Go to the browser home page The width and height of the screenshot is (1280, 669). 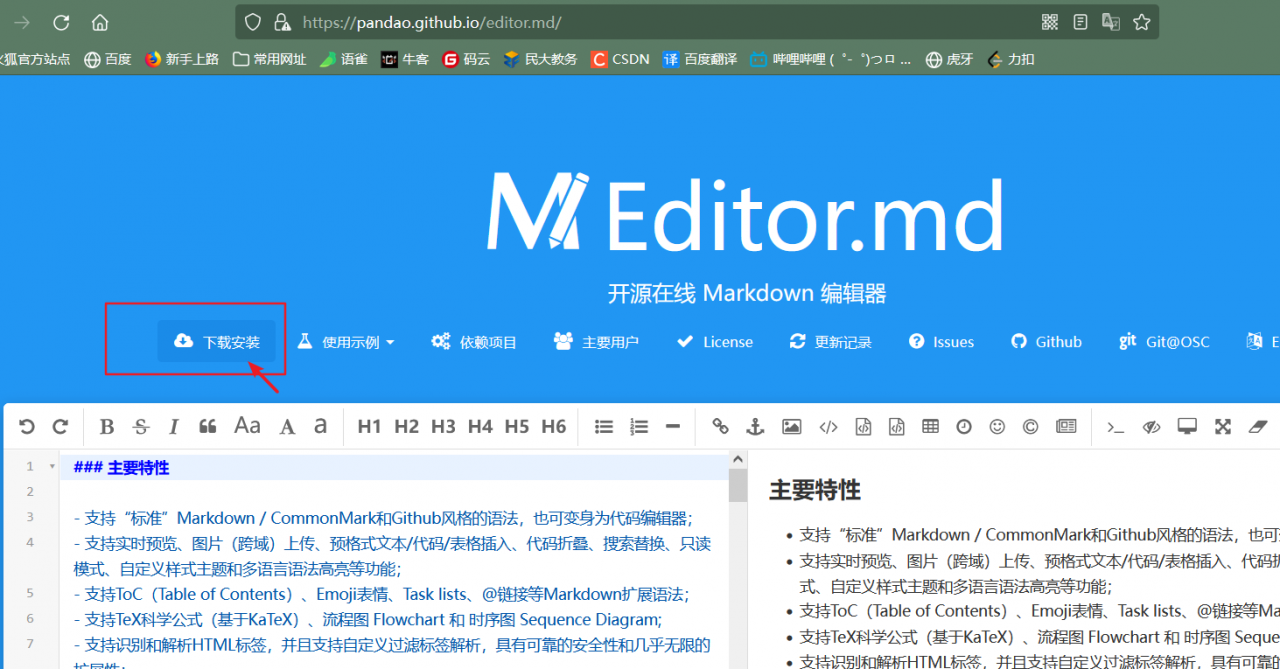[x=100, y=22]
